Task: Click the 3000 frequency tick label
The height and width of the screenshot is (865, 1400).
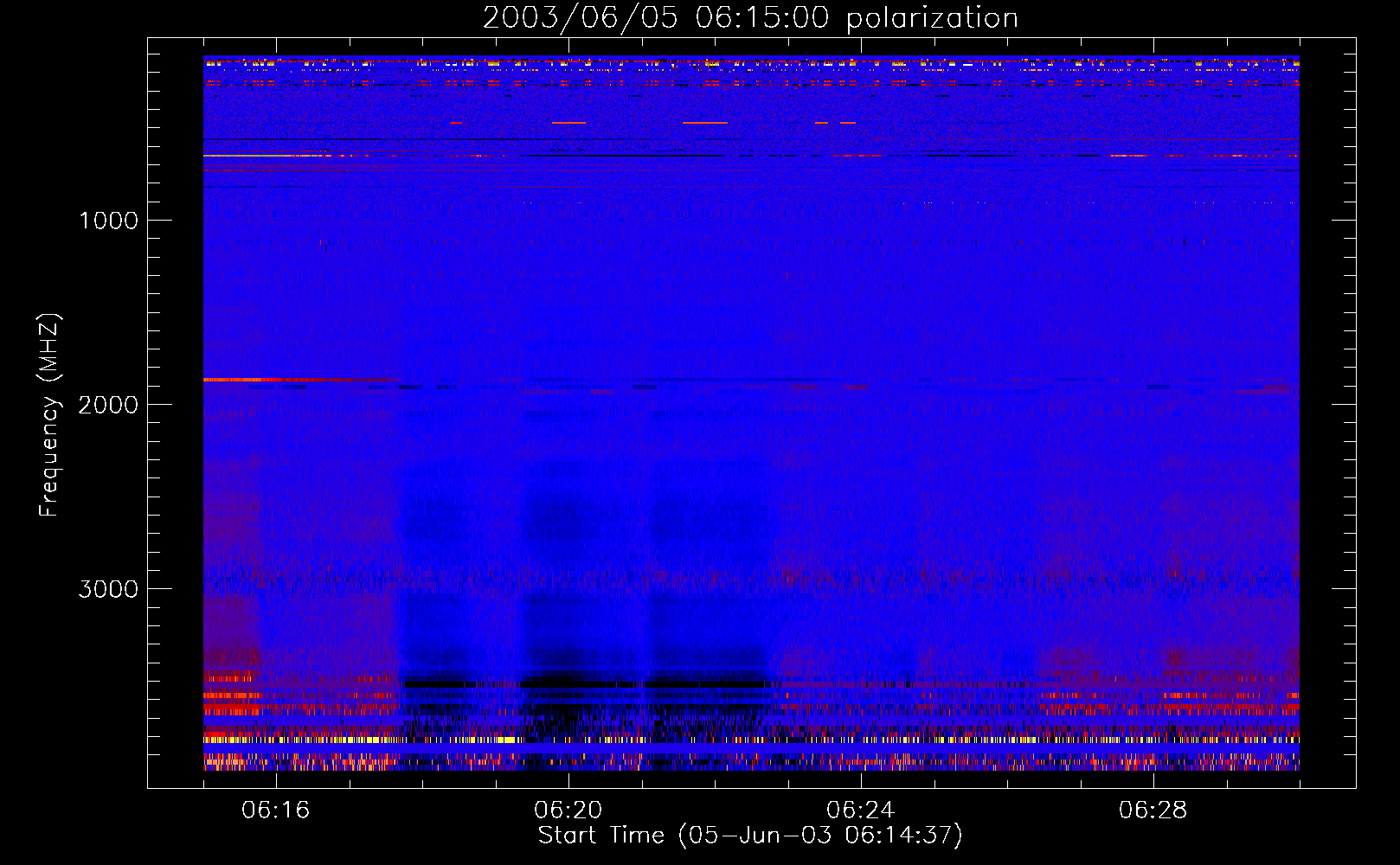Action: tap(108, 589)
